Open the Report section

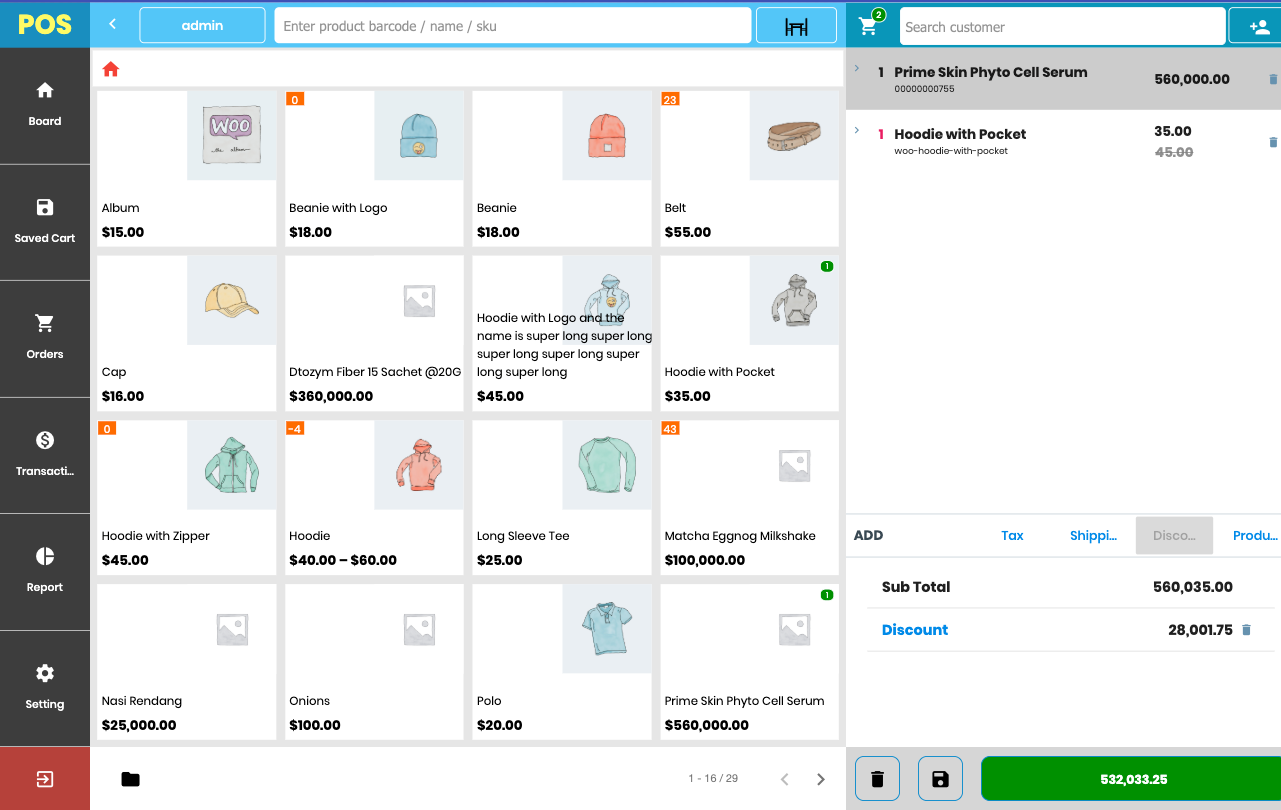pos(44,571)
